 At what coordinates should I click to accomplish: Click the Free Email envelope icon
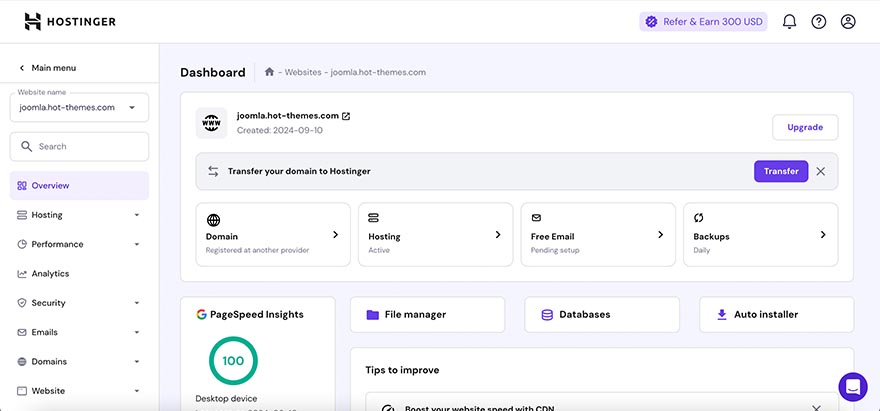coord(536,218)
